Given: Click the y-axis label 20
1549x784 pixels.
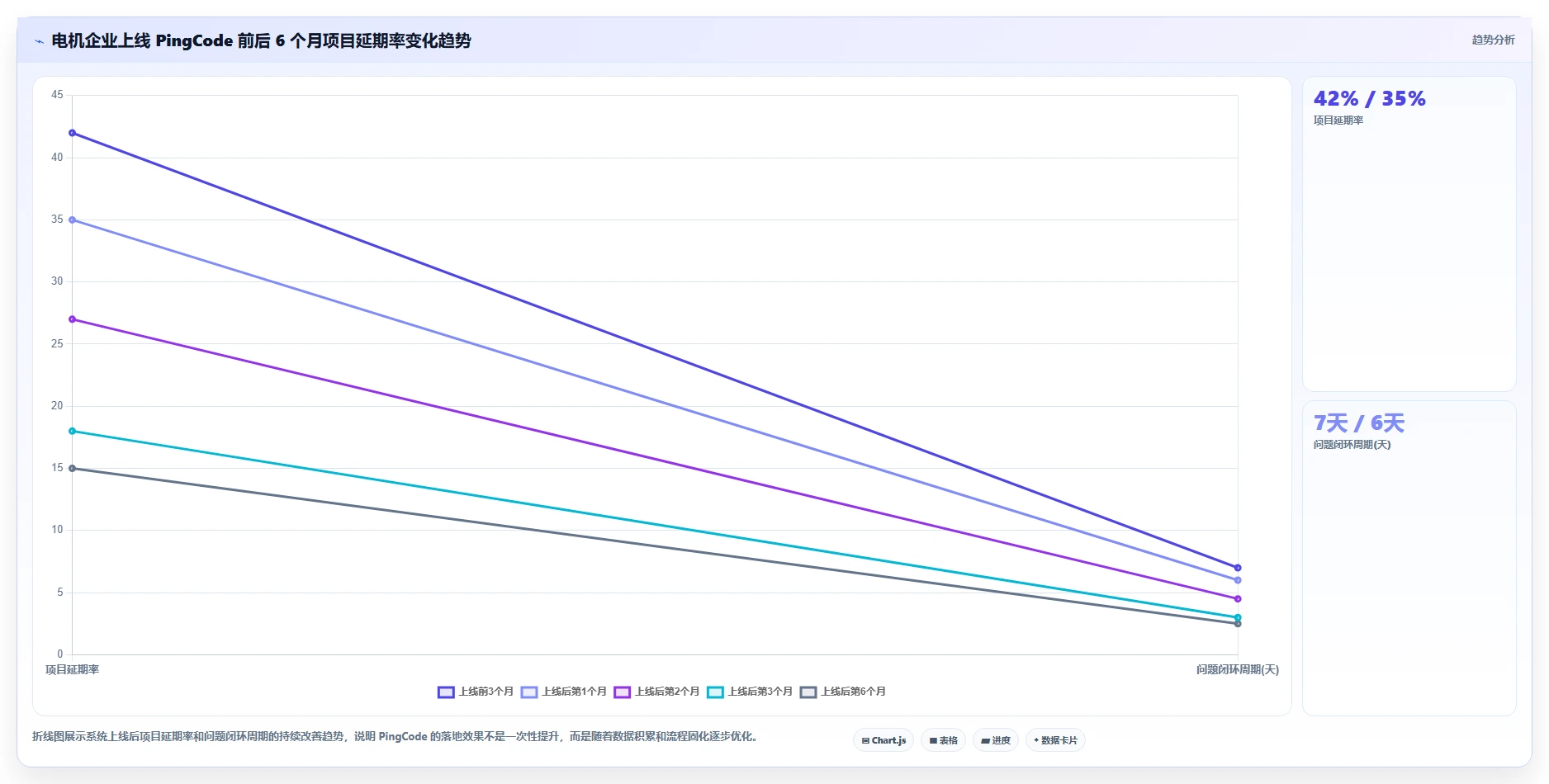Looking at the screenshot, I should tap(57, 405).
